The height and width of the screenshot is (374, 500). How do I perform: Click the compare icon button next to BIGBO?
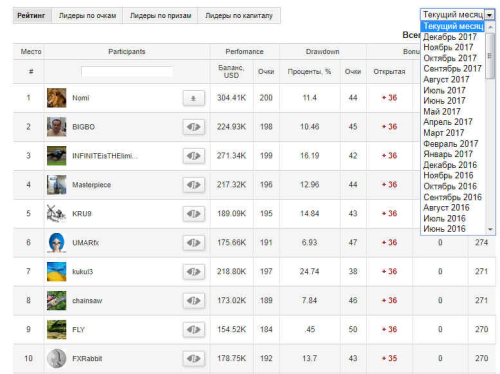click(194, 127)
